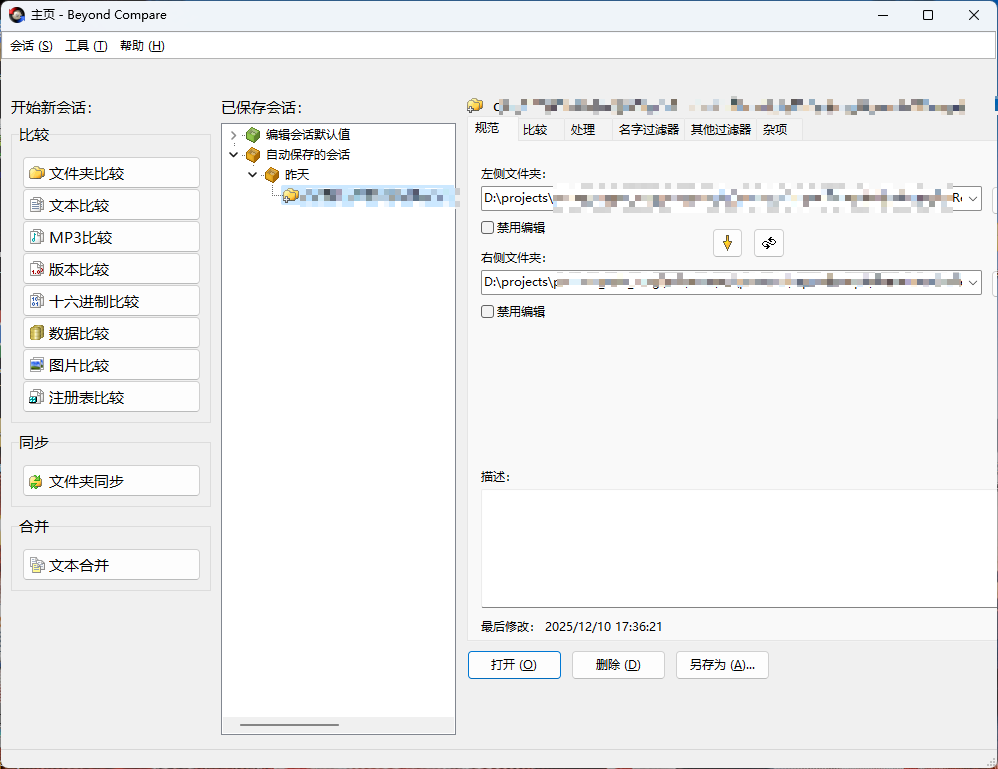Click inside the 描述 text area
Screen dimensions: 998x769
(x=739, y=548)
